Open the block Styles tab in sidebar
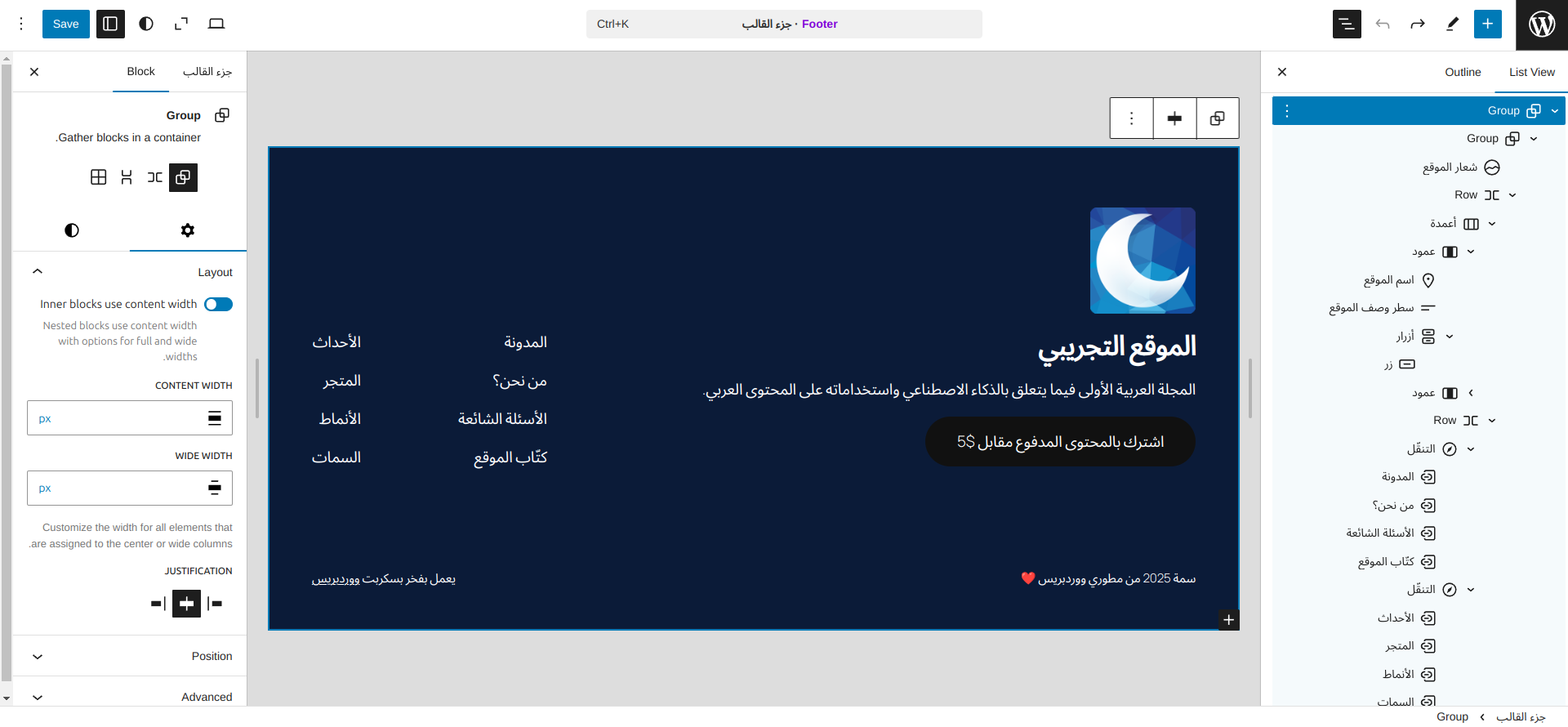The image size is (1568, 727). pos(72,230)
